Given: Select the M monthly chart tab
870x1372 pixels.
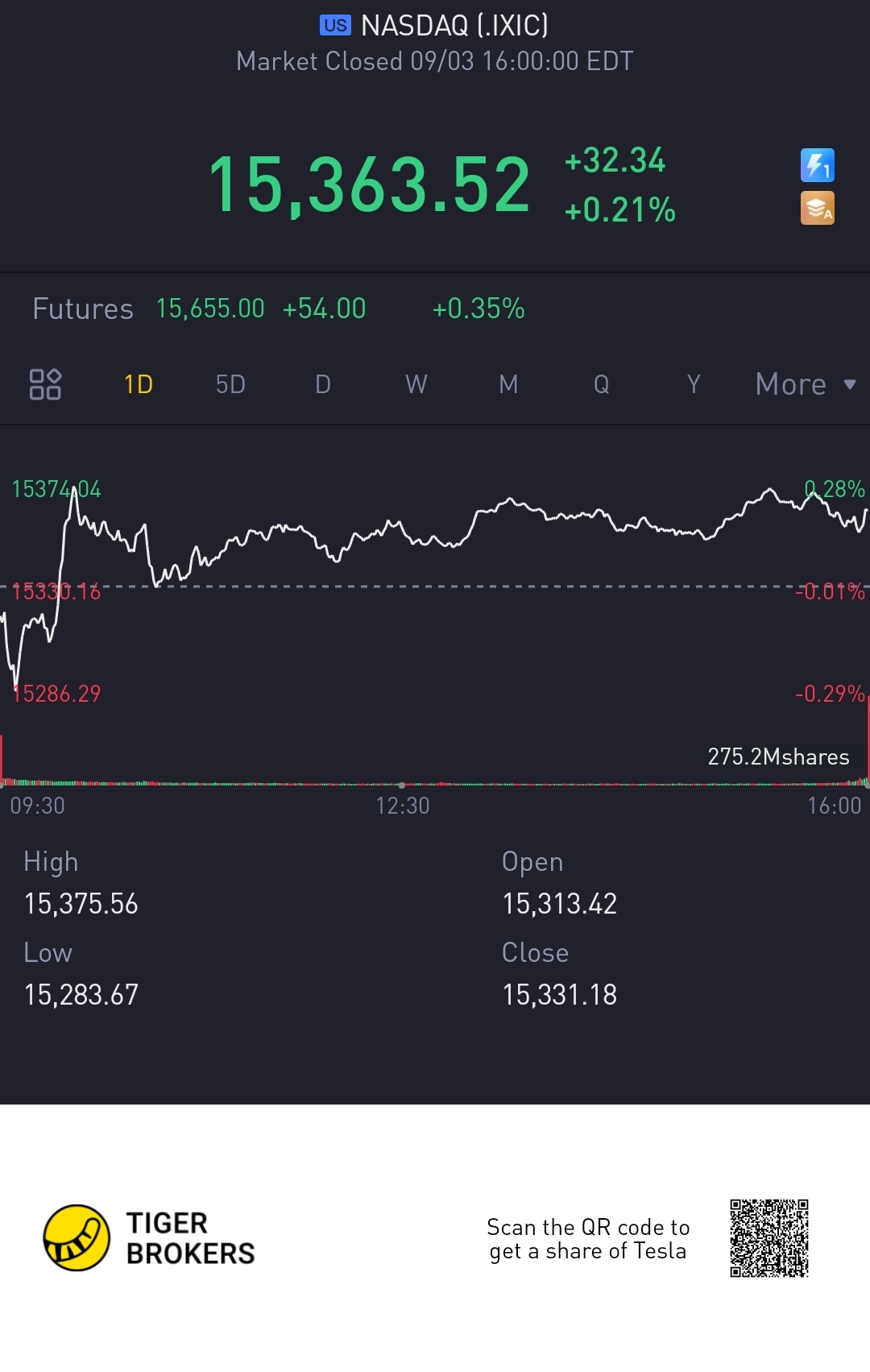Looking at the screenshot, I should pos(508,384).
